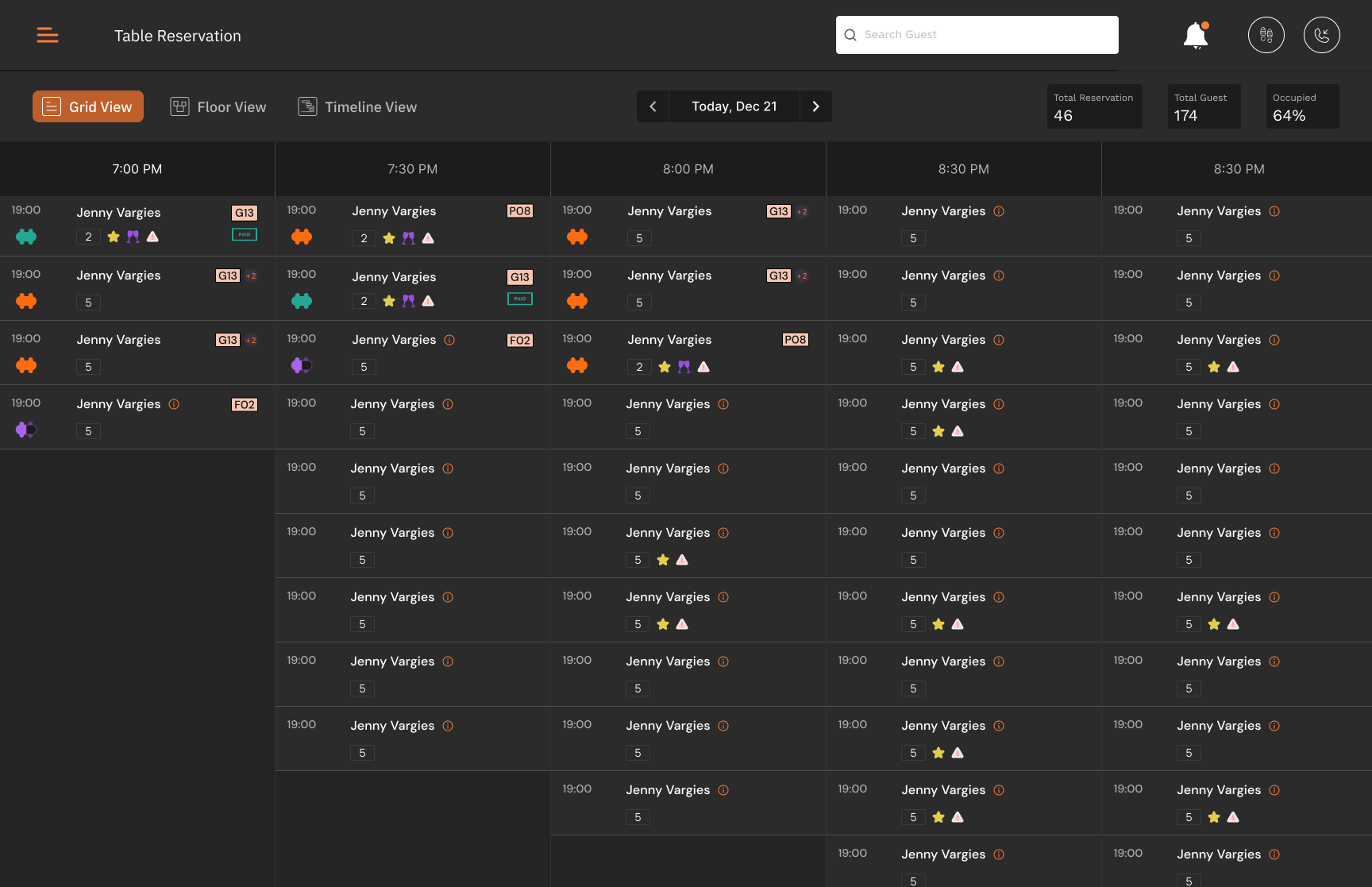Switch to Timeline View tab
Screen dimensions: 1372x887
357,106
